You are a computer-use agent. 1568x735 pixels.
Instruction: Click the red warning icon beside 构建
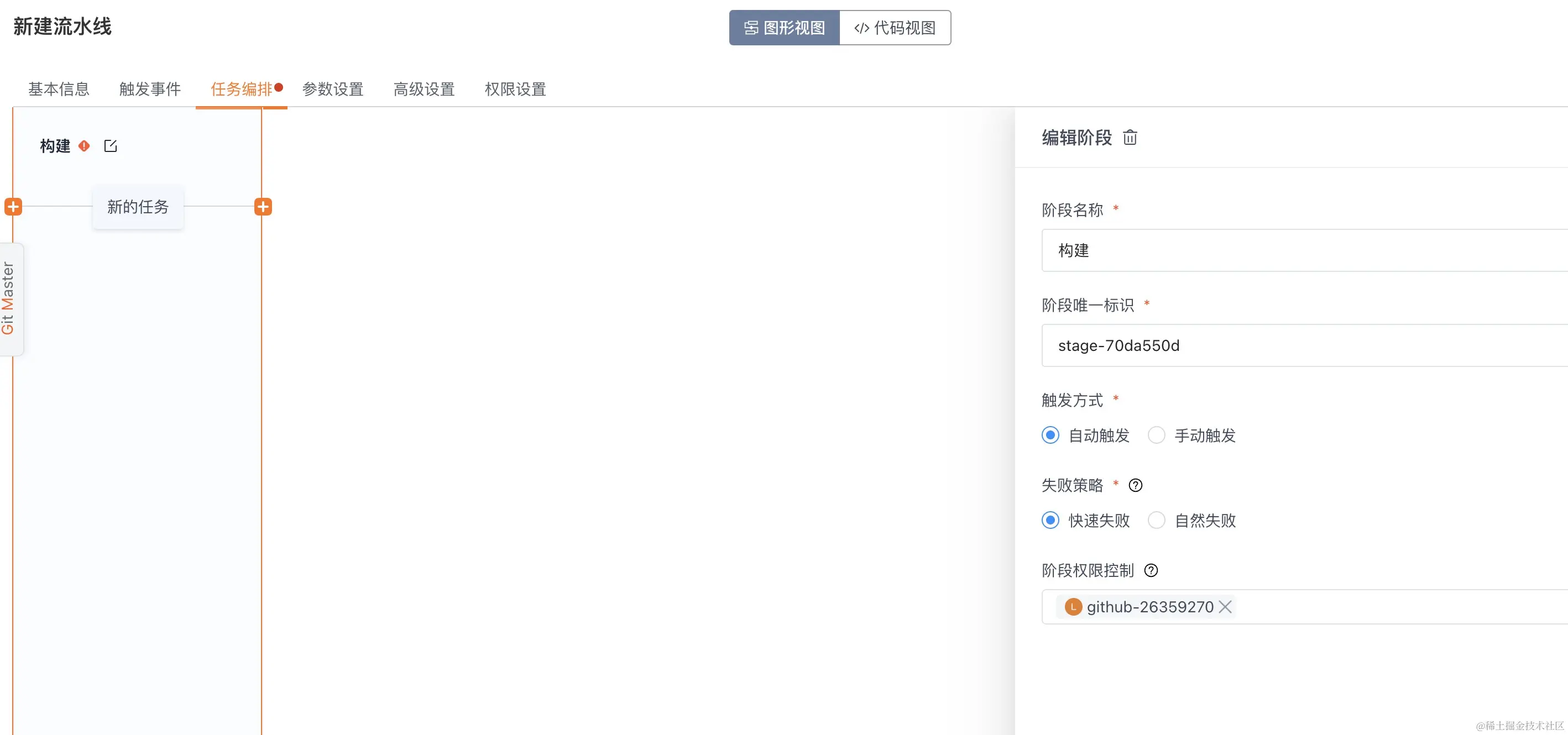84,146
